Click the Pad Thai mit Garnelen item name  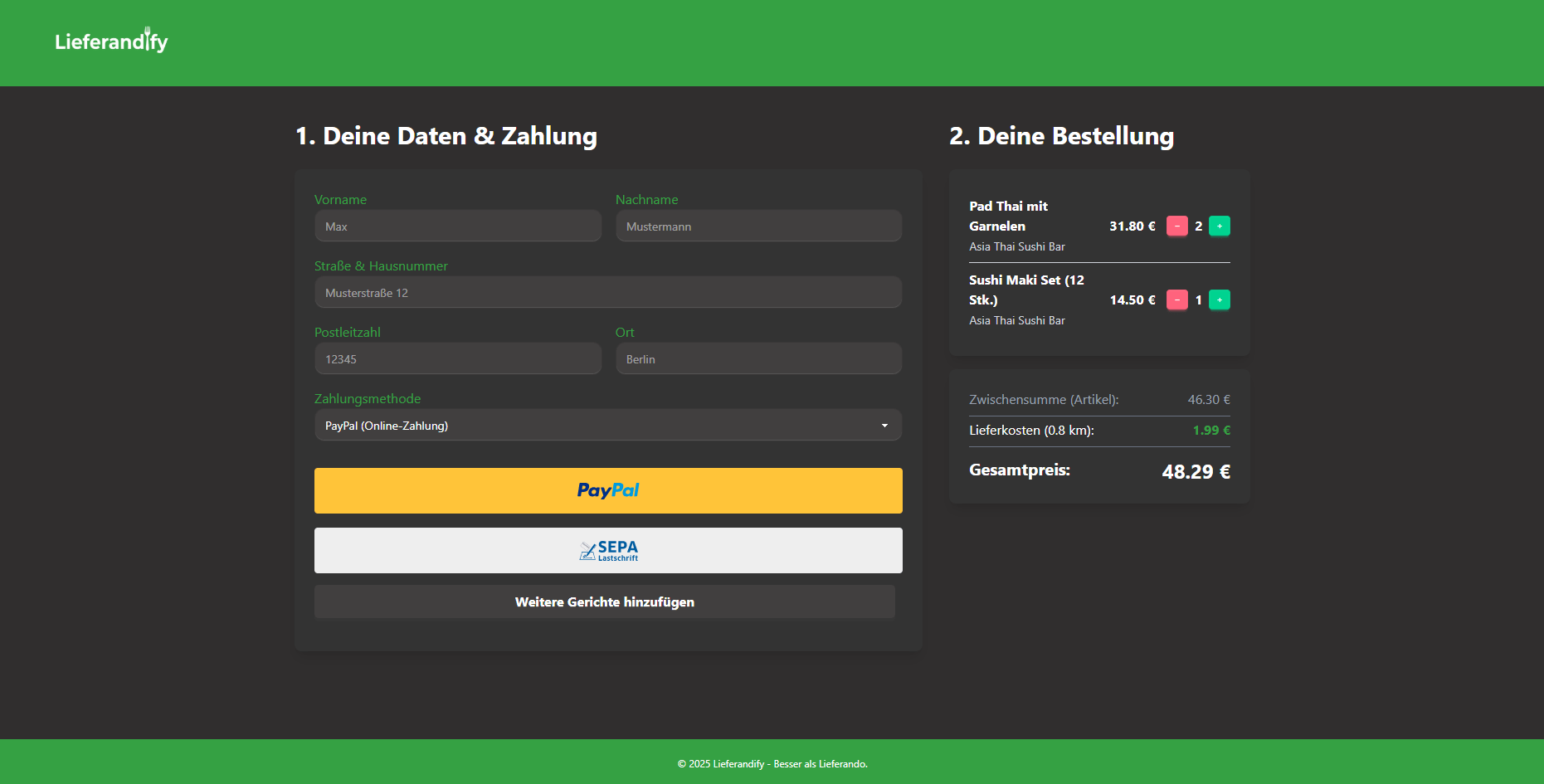[x=1008, y=216]
